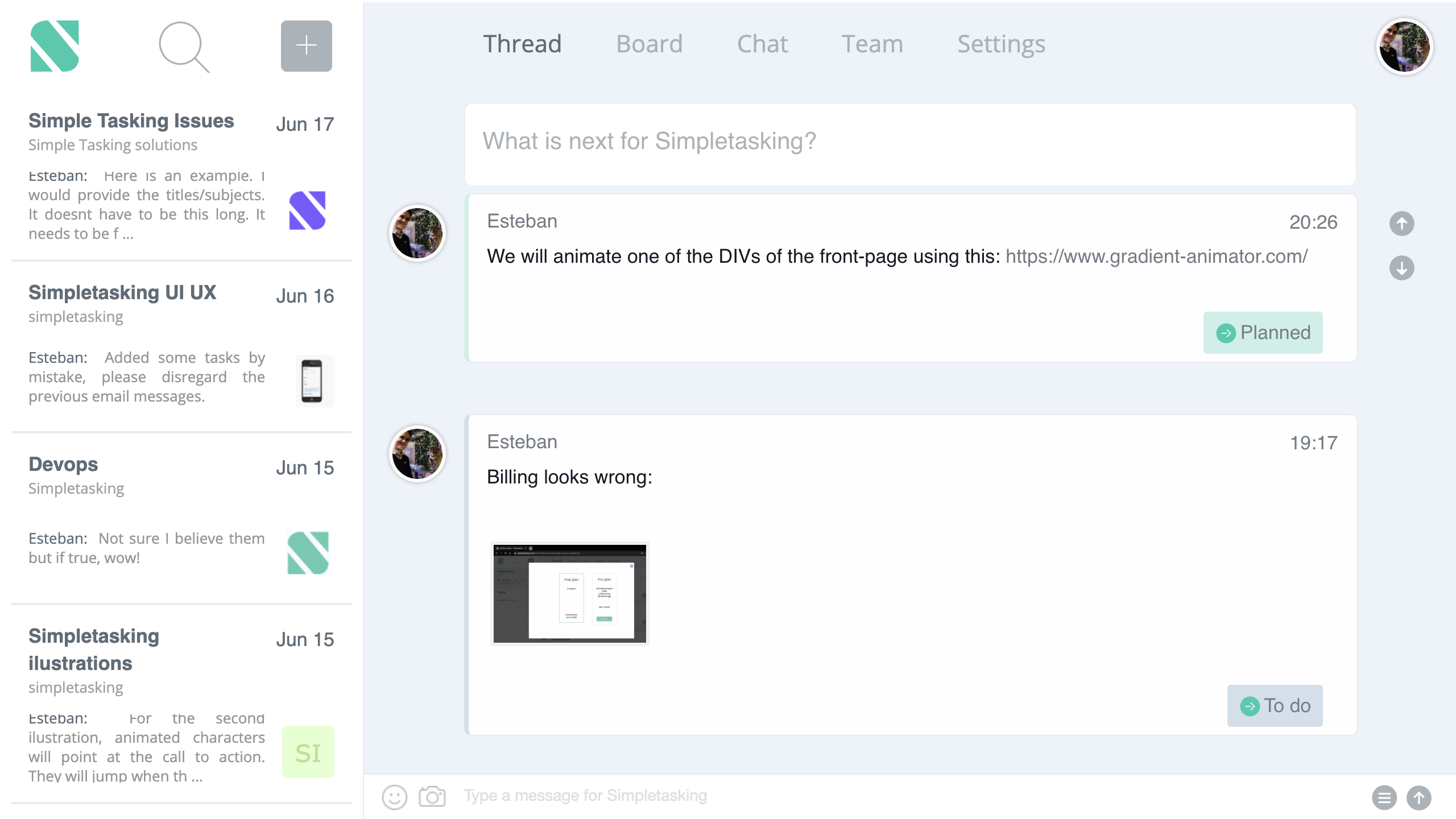
Task: Switch to the Board tab
Action: pyautogui.click(x=650, y=44)
